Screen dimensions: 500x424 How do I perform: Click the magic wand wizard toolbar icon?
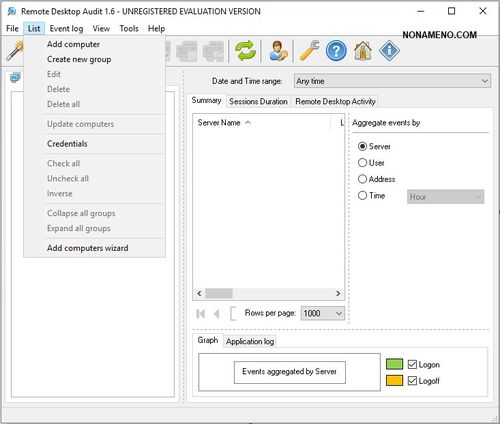pyautogui.click(x=15, y=51)
